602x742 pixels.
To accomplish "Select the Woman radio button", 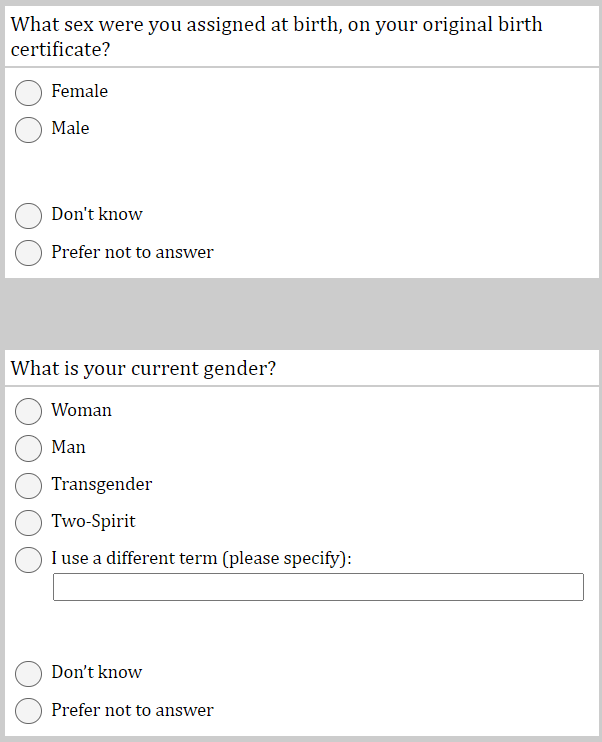I will click(28, 411).
